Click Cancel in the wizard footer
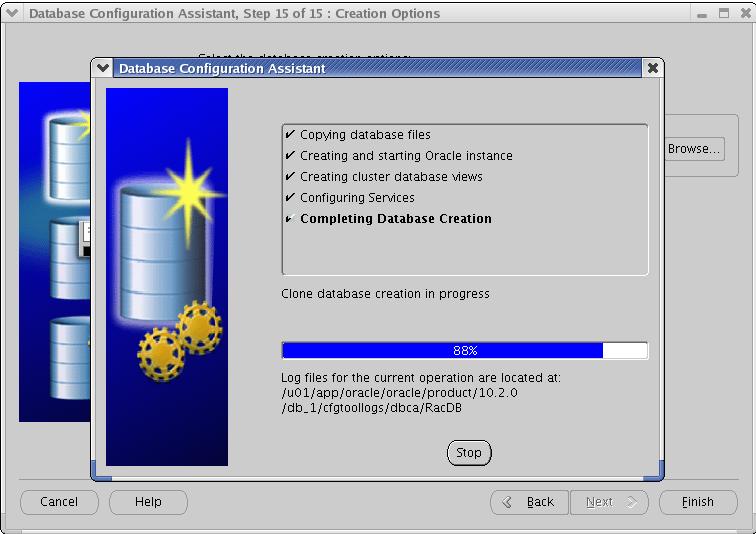This screenshot has width=756, height=534. pyautogui.click(x=59, y=502)
